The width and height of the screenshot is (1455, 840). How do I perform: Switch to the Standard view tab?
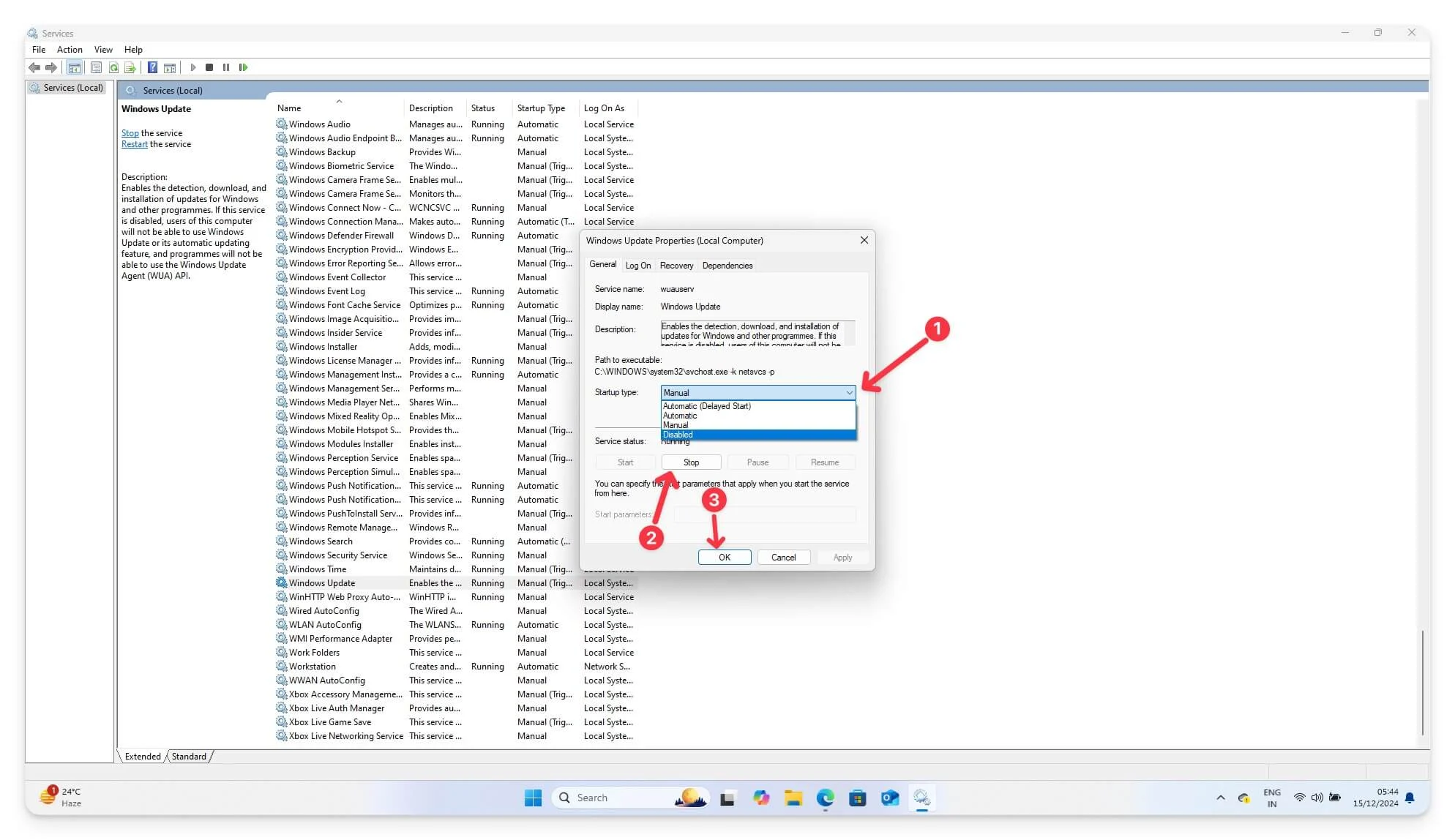point(188,756)
